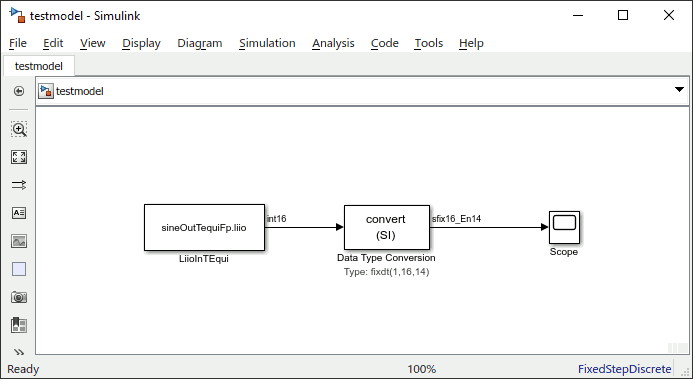
Task: Click the testmodel model icon in breadcrumb
Action: (46, 91)
